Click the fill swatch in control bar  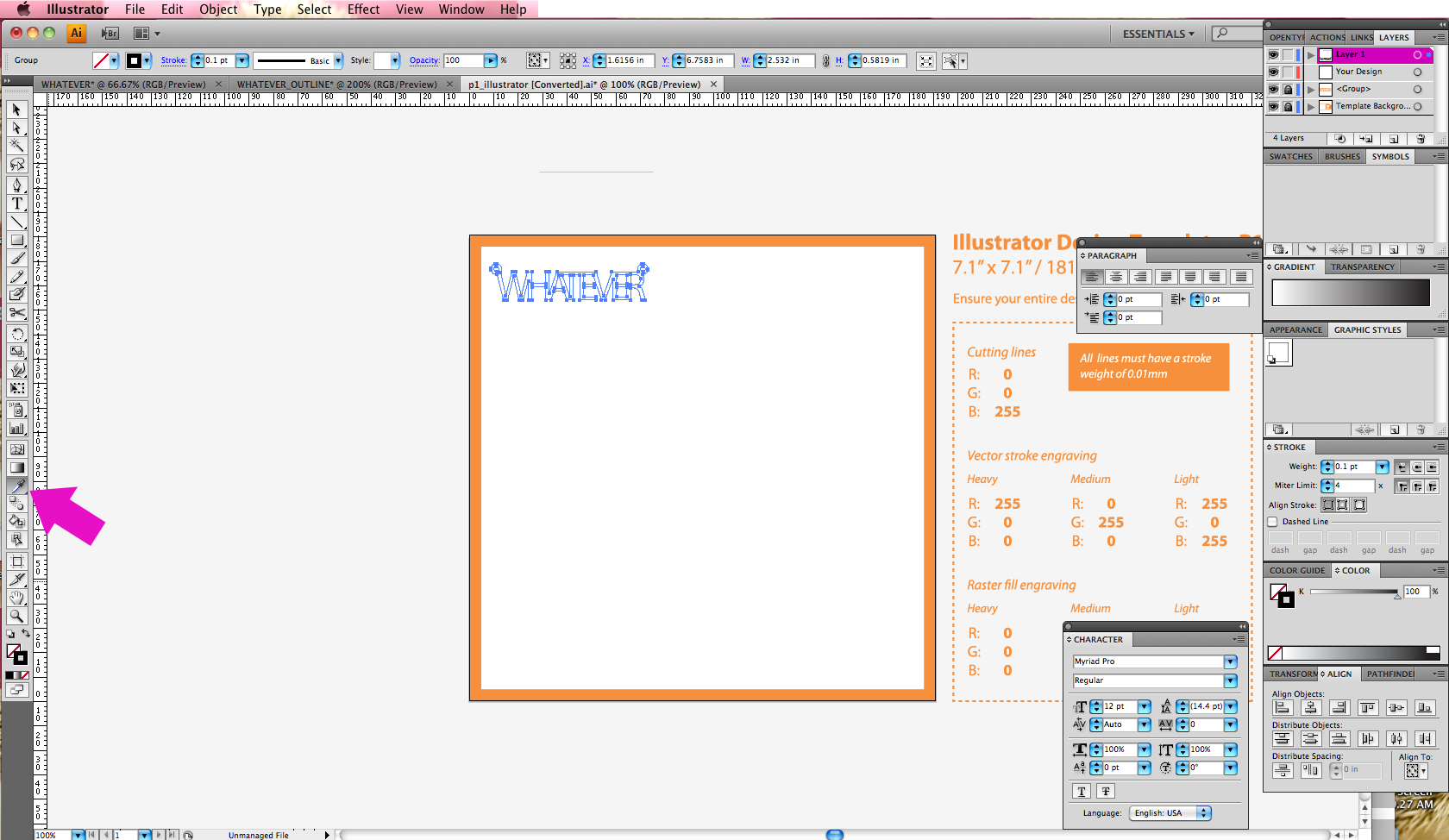(x=102, y=60)
